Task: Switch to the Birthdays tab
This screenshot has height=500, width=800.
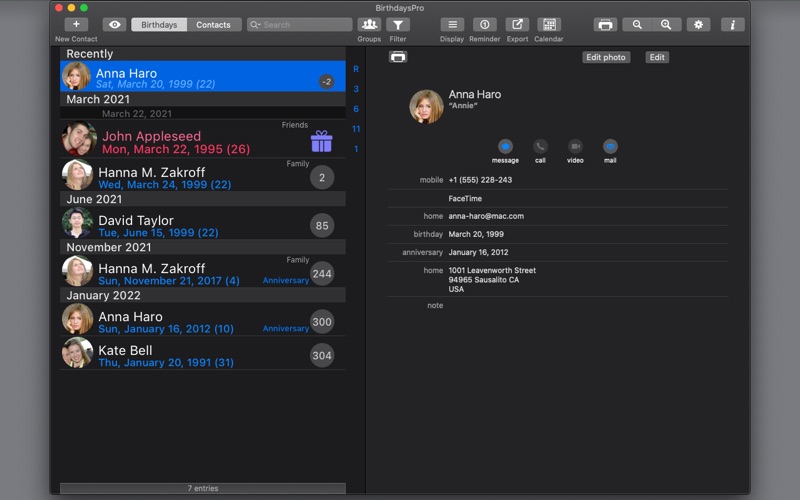Action: tap(159, 24)
